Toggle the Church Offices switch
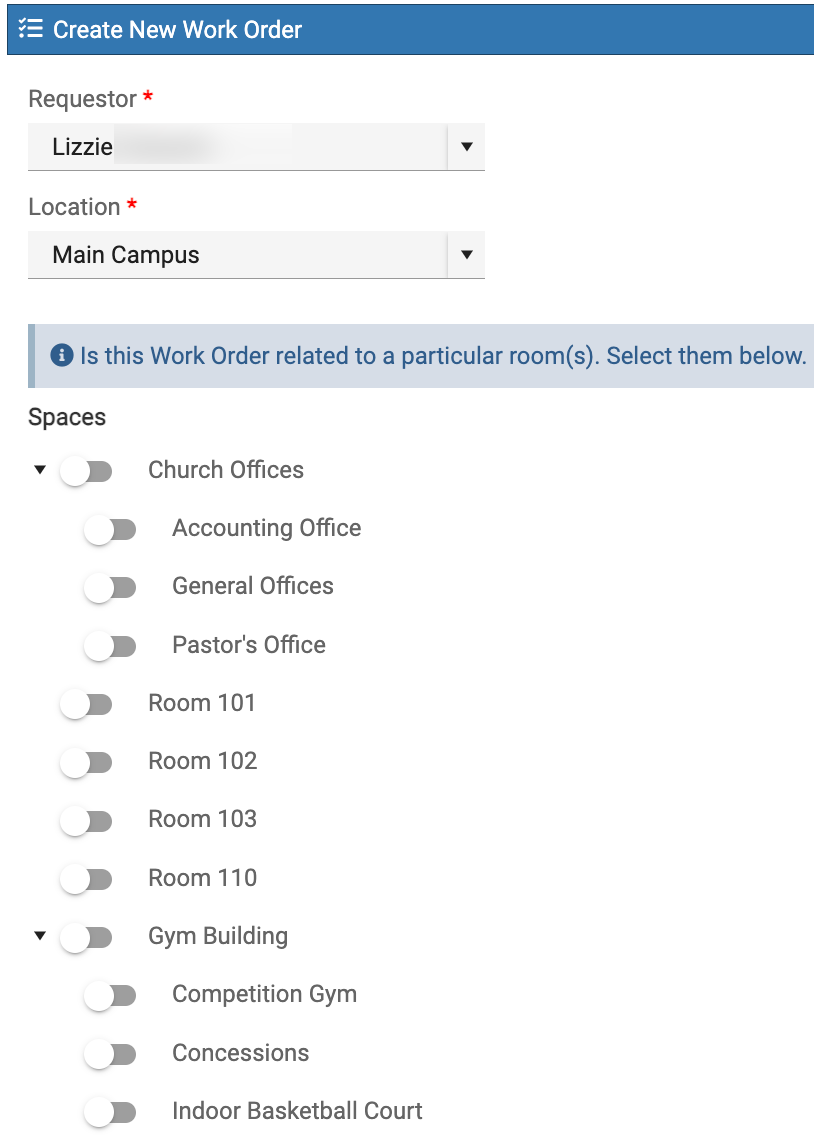Viewport: 814px width, 1144px height. coord(86,471)
